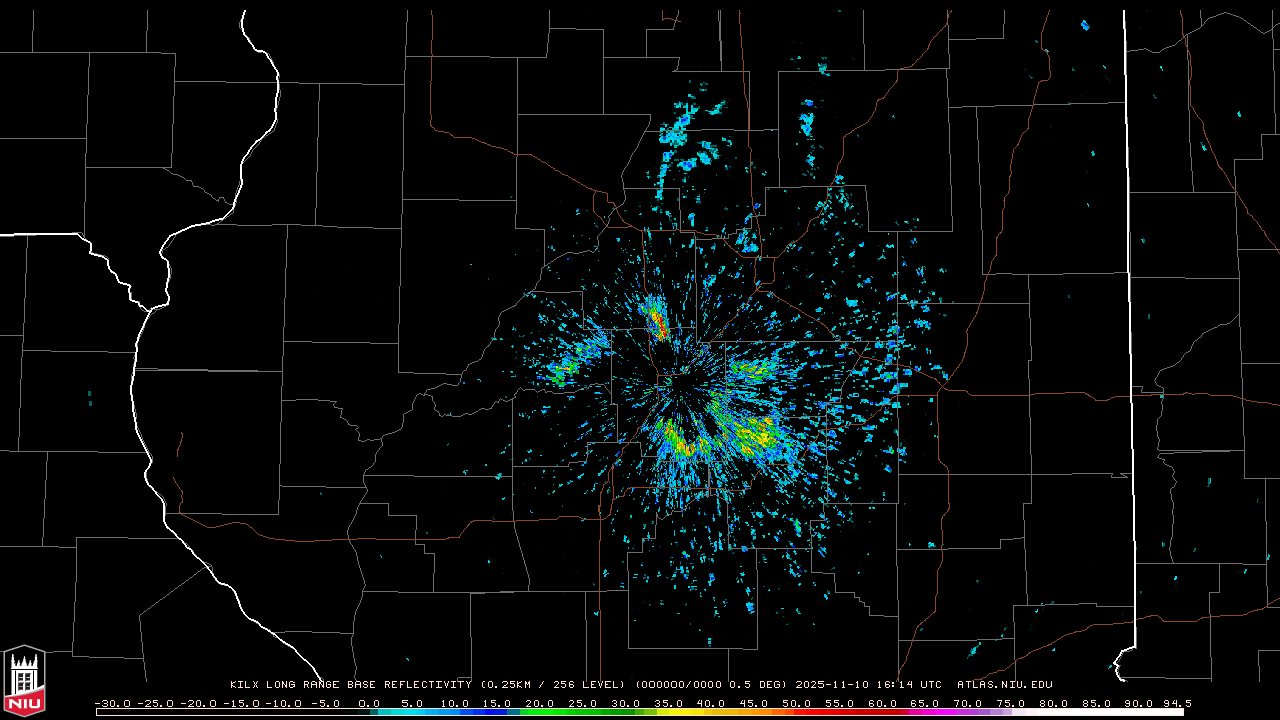Click the 35.0 scale label
The height and width of the screenshot is (720, 1280).
[x=668, y=703]
